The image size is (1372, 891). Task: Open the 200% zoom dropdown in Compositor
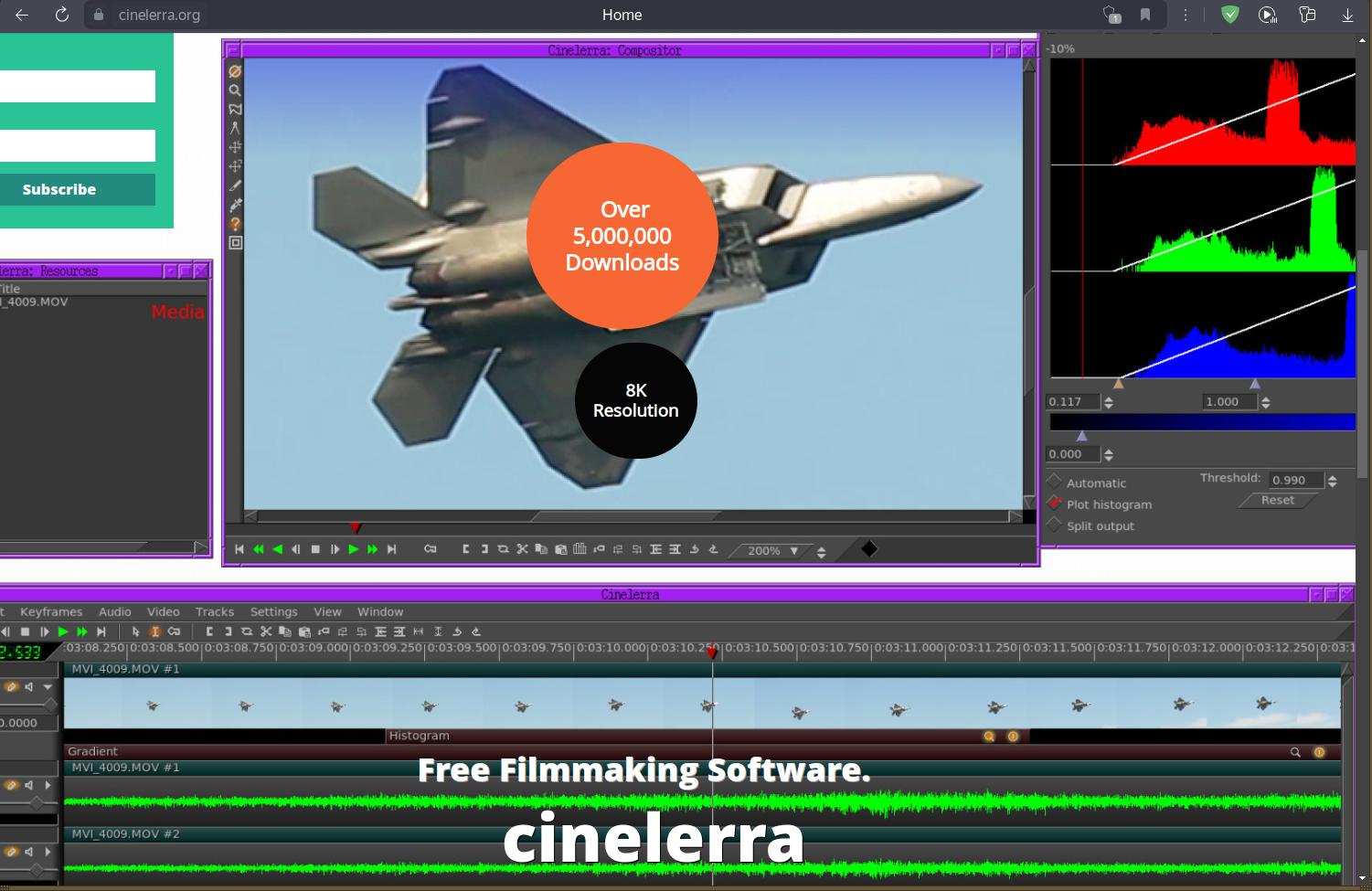click(x=794, y=551)
